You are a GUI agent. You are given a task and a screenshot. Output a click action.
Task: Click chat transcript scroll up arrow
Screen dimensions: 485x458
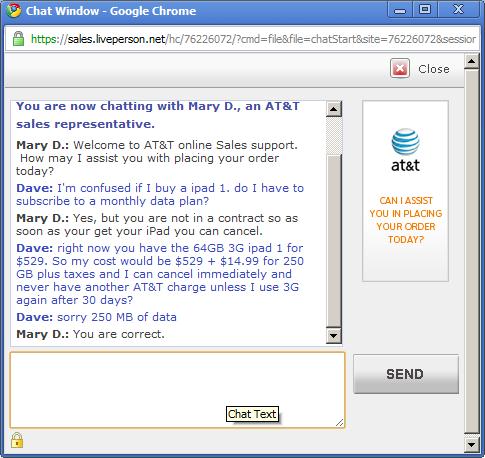tap(334, 109)
